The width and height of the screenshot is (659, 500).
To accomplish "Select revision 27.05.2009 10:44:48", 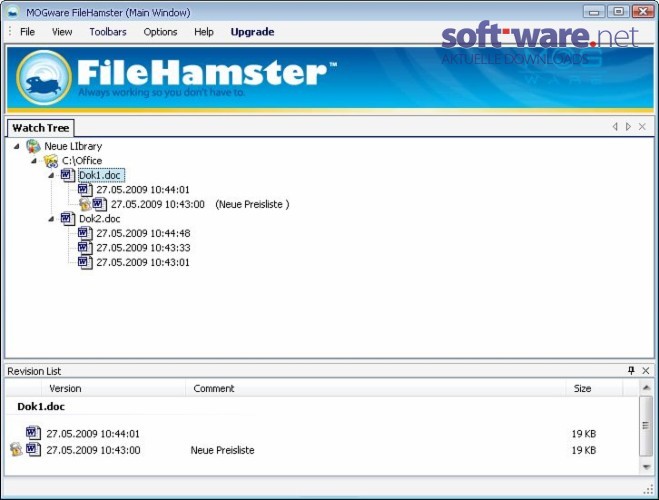I will 143,233.
